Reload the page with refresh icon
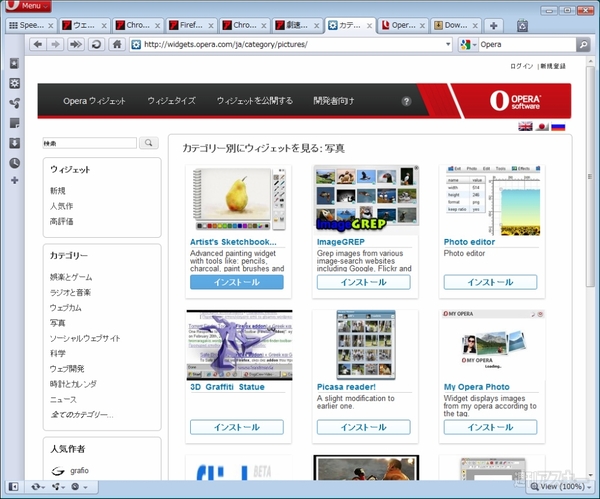Viewport: 600px width, 499px height. [96, 44]
